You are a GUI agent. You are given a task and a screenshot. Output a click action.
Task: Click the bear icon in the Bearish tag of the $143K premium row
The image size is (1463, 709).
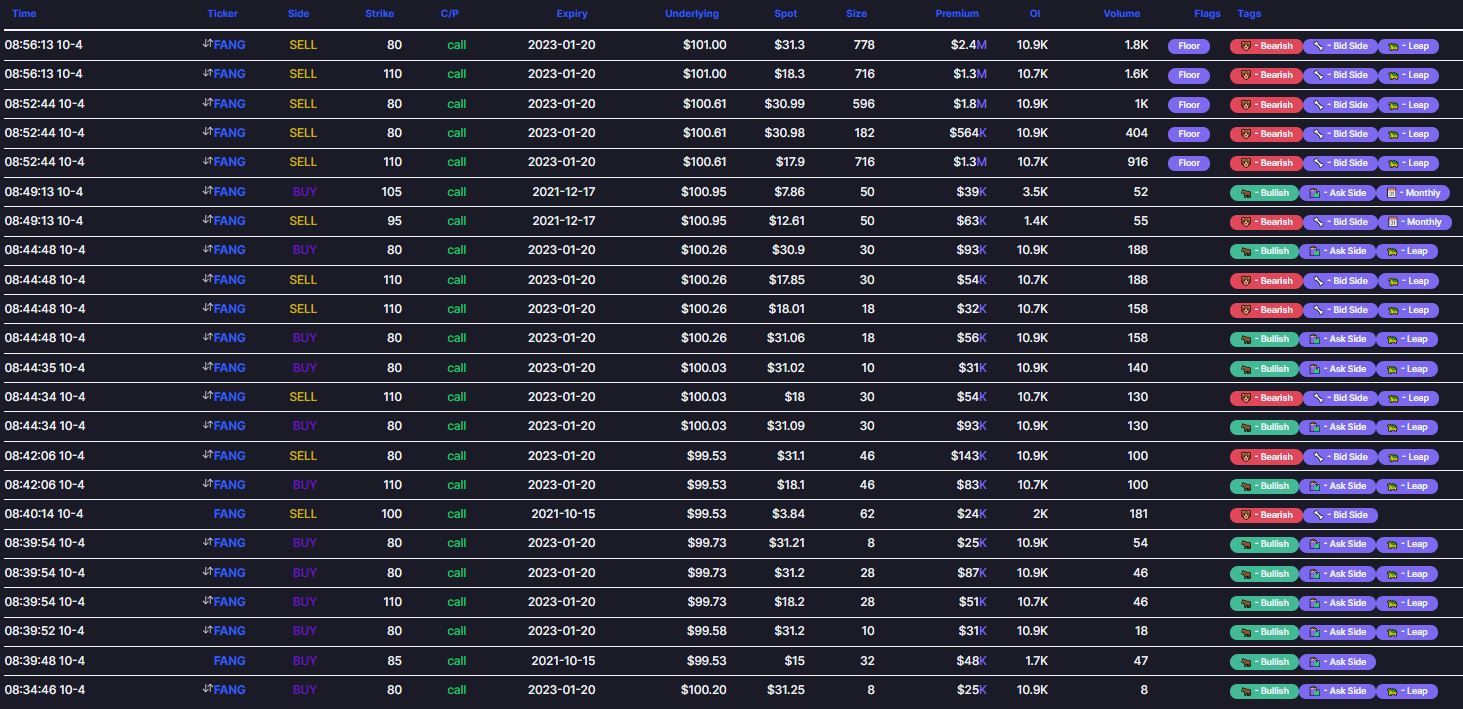pyautogui.click(x=1245, y=457)
